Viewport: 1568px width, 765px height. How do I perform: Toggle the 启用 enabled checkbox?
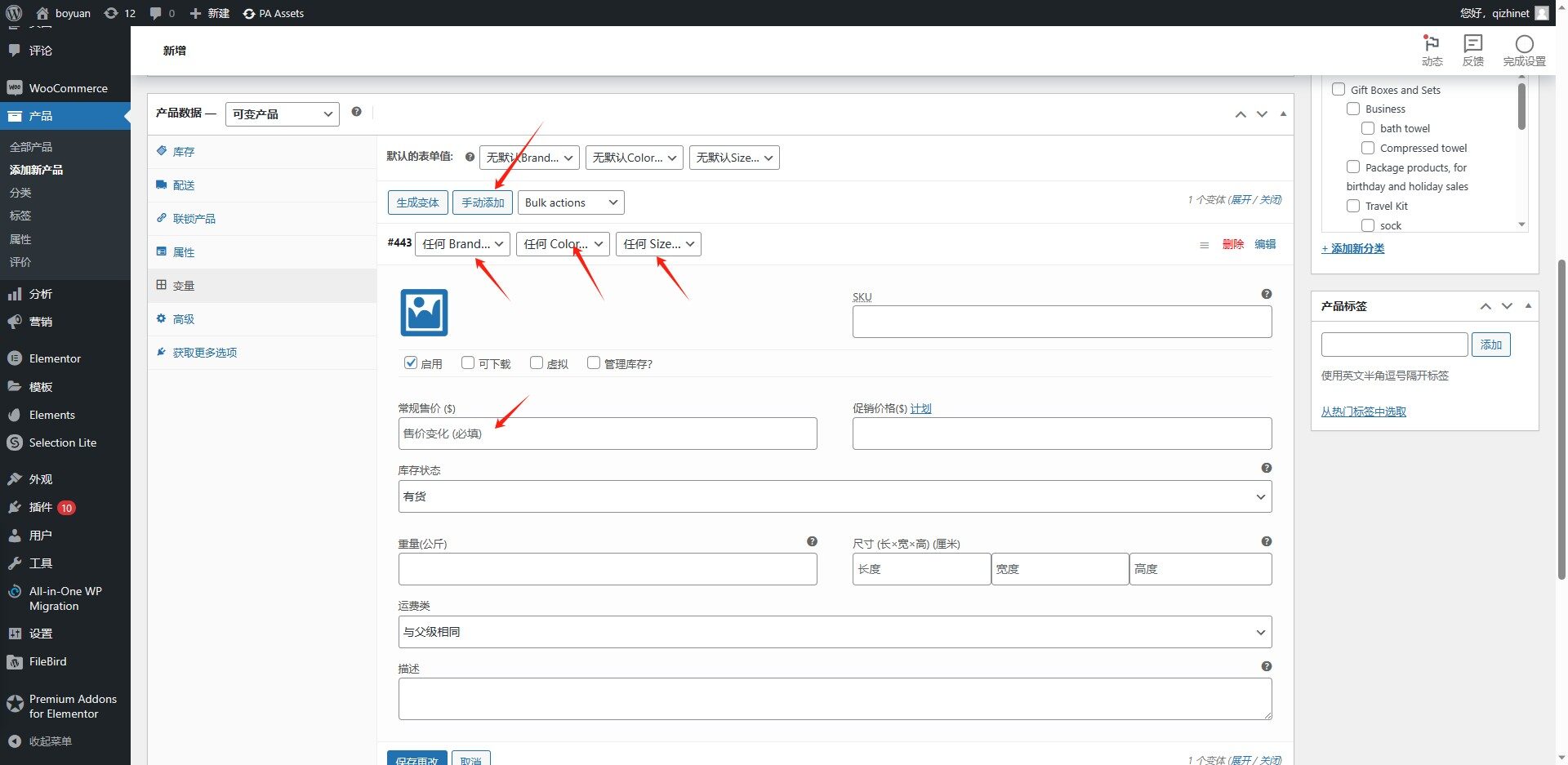click(411, 362)
